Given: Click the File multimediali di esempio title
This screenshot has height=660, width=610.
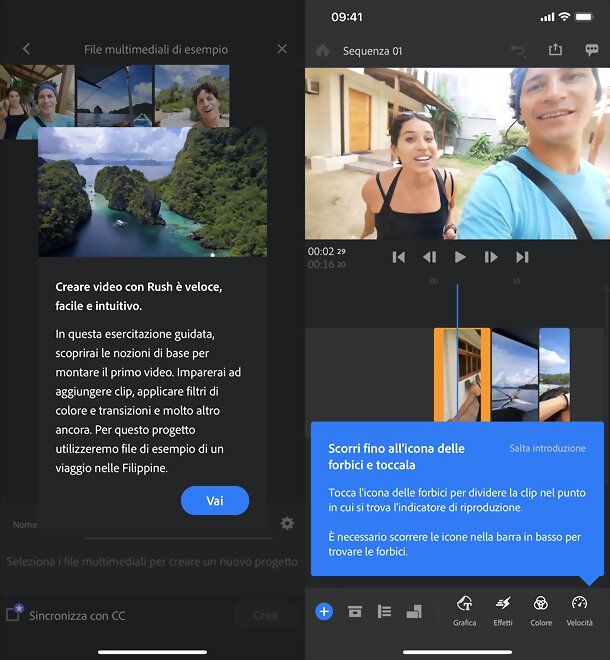Looking at the screenshot, I should (156, 49).
